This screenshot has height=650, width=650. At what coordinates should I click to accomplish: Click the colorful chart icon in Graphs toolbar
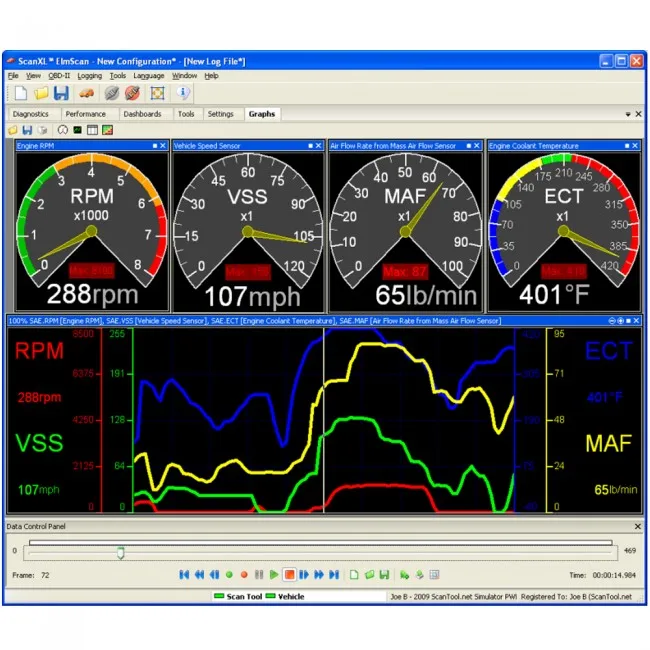tap(107, 130)
